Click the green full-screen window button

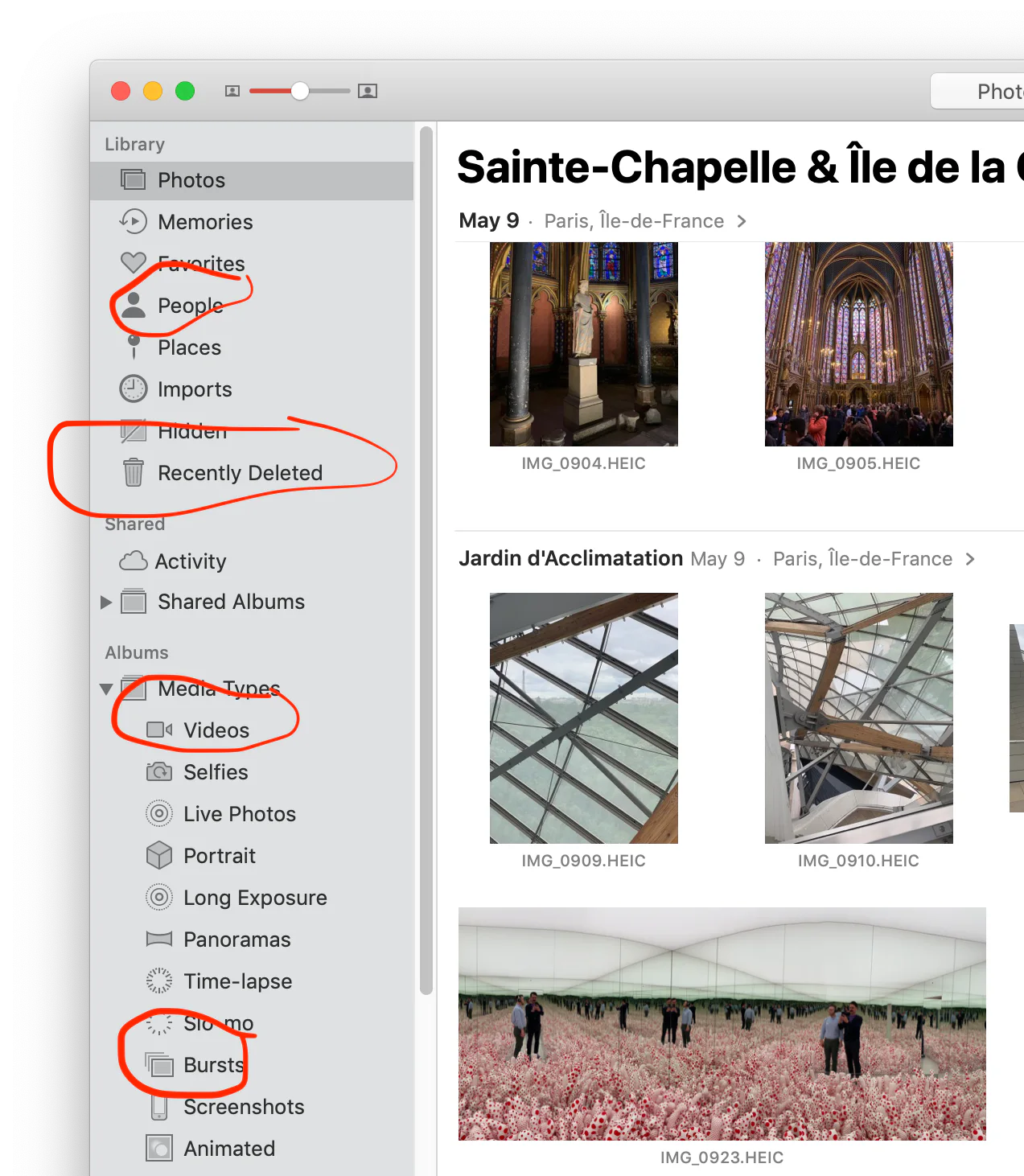(x=185, y=91)
